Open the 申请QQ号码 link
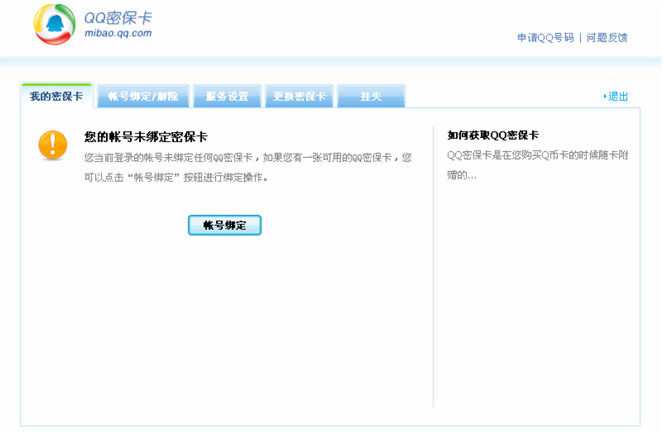 (545, 38)
